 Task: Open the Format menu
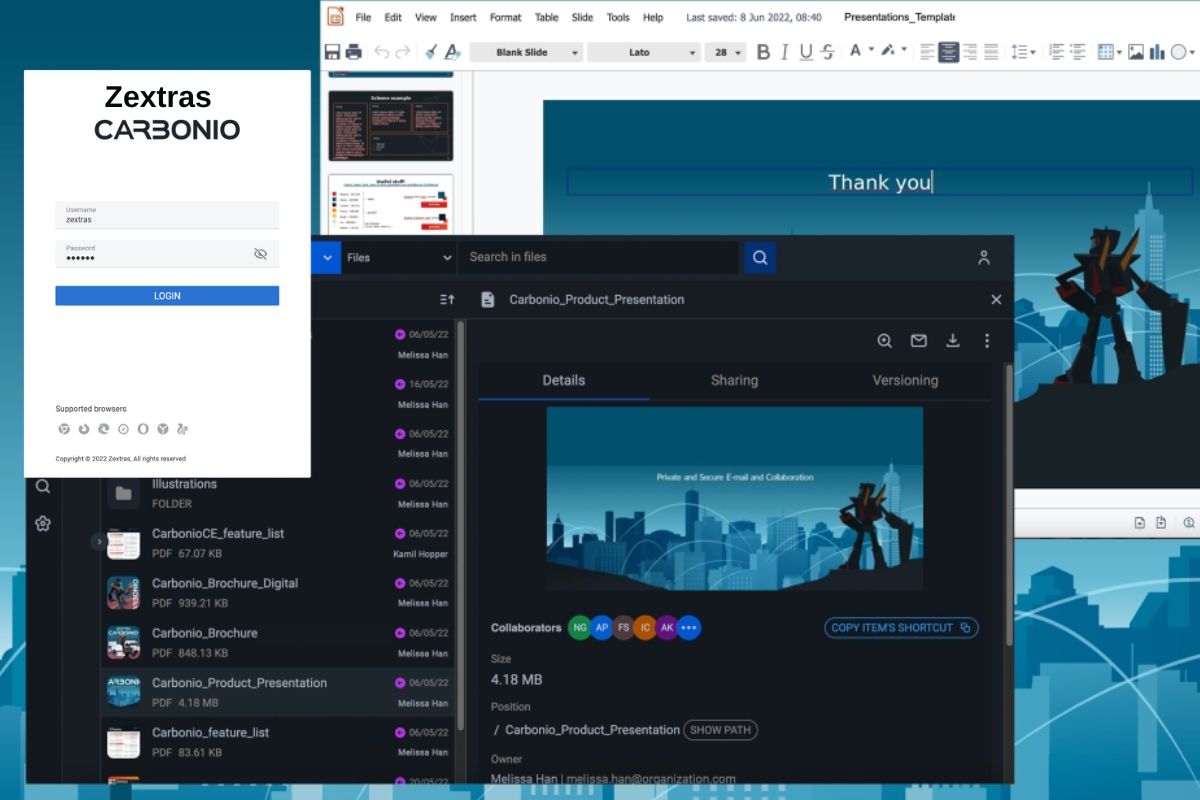(505, 17)
